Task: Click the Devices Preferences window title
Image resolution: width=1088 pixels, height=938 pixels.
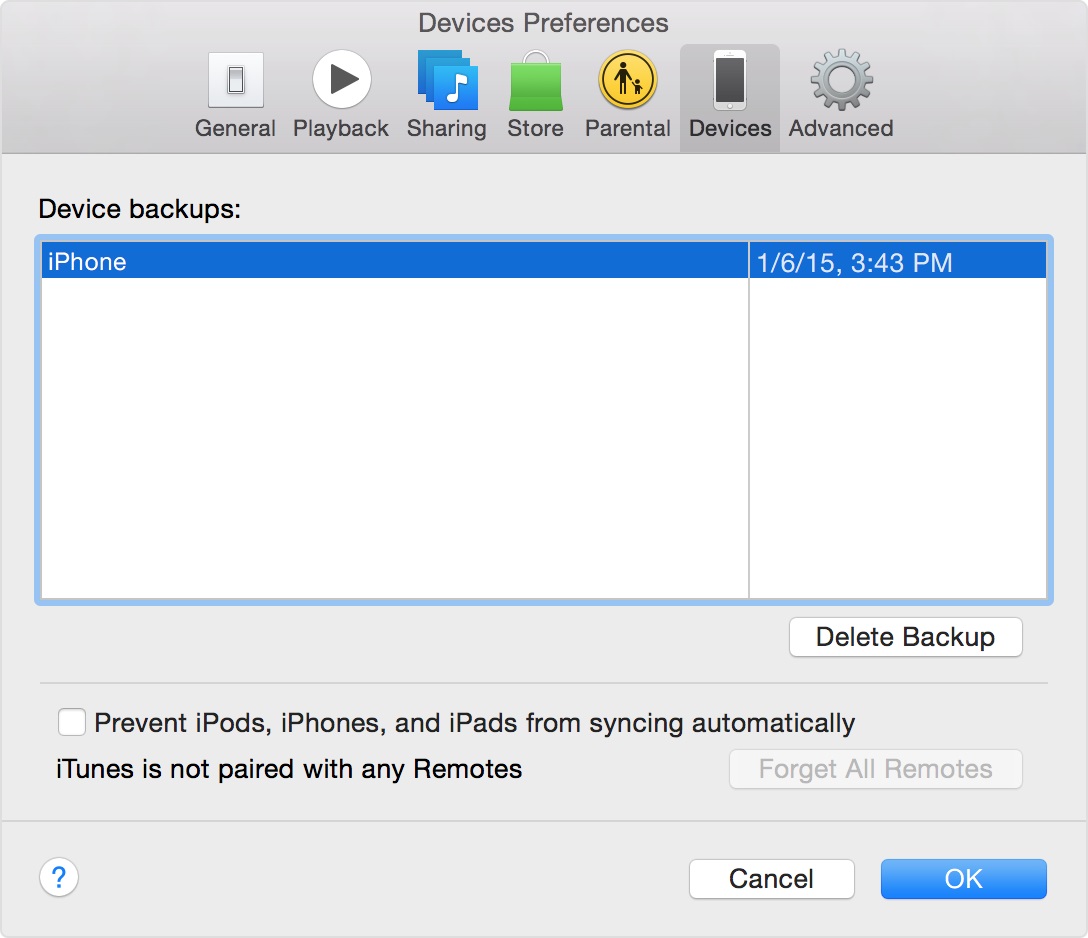Action: pyautogui.click(x=543, y=22)
